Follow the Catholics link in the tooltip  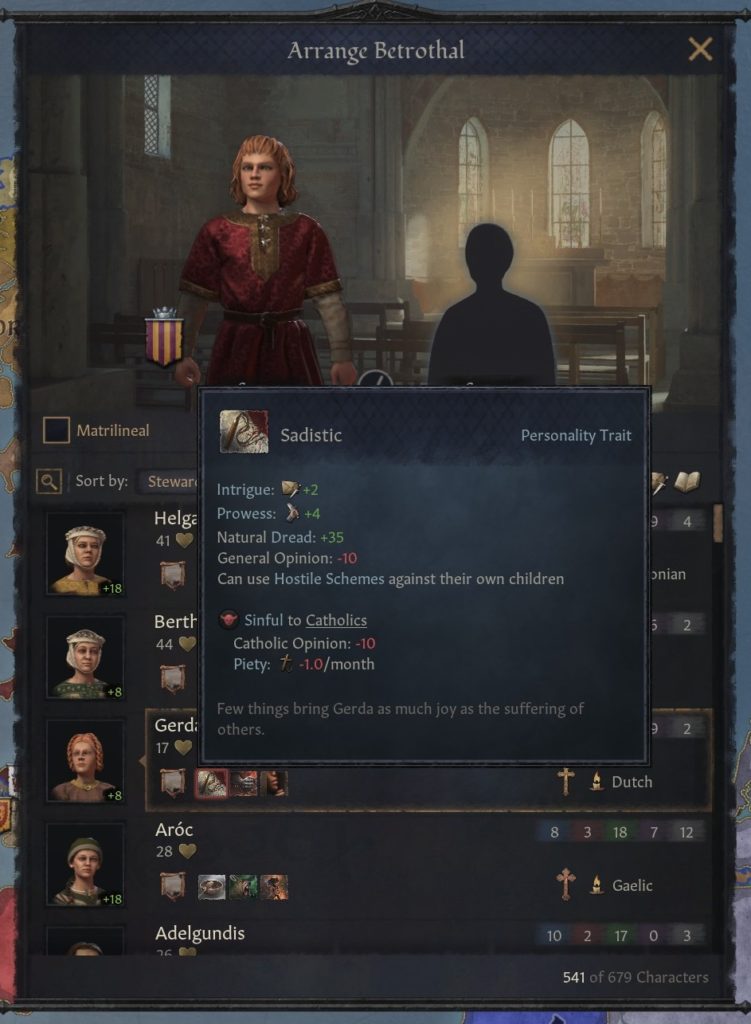click(336, 620)
